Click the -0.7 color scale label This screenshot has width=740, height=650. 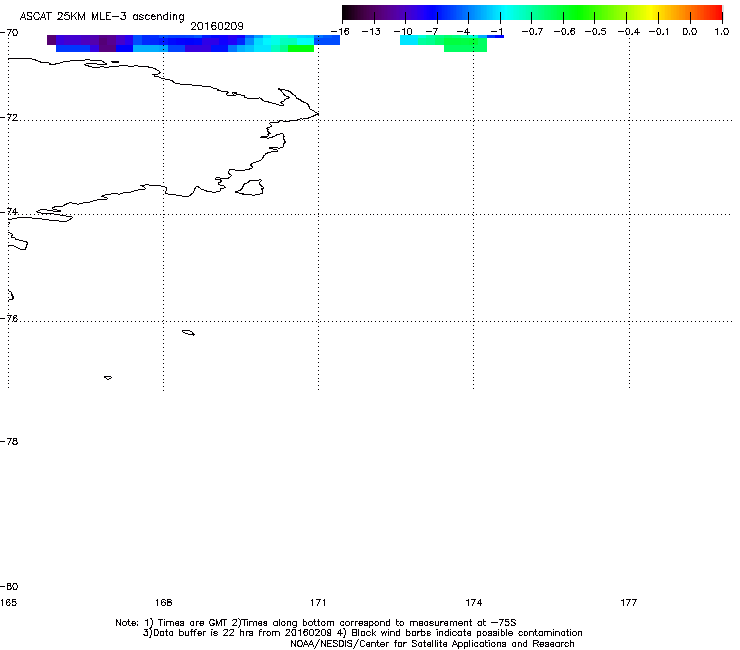pos(532,32)
